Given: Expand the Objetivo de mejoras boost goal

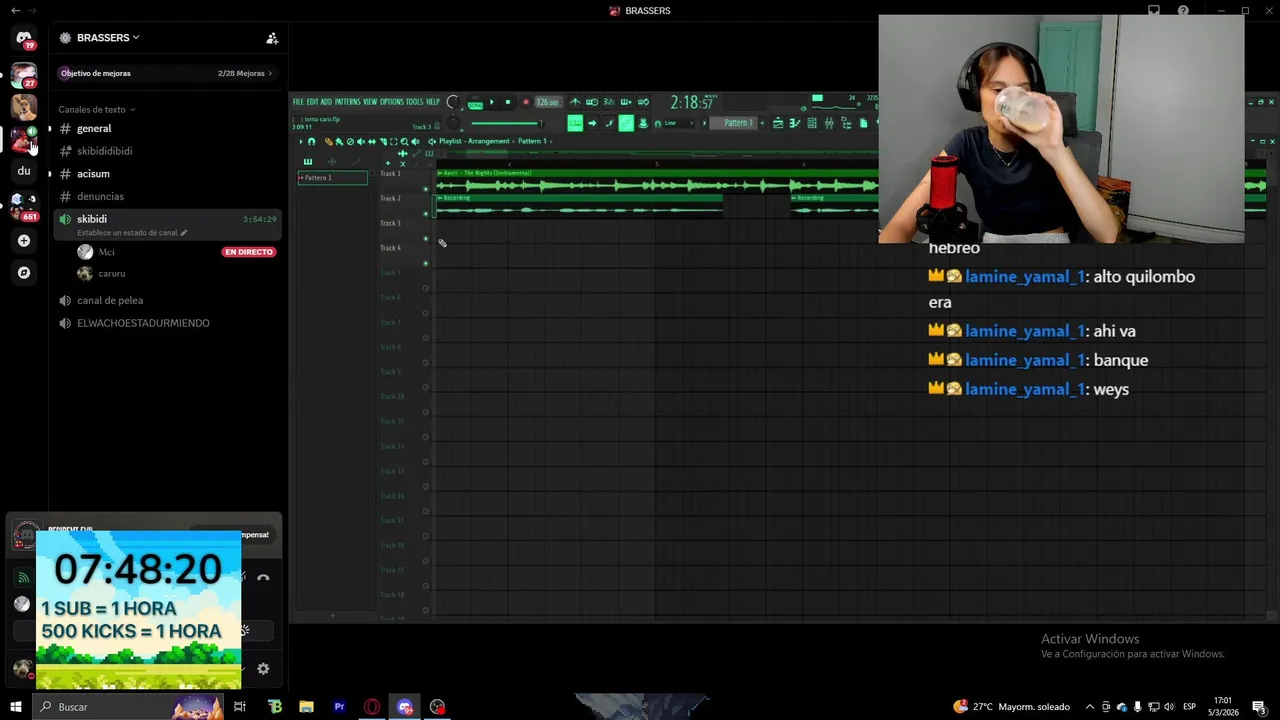Looking at the screenshot, I should pos(166,73).
